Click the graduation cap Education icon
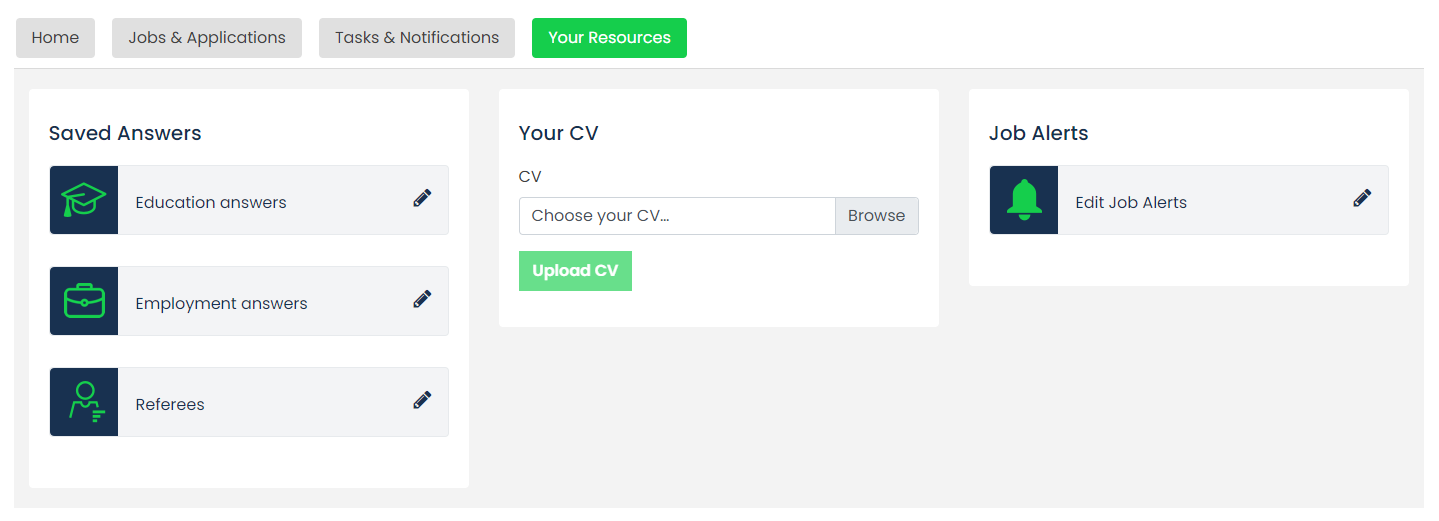The height and width of the screenshot is (521, 1439). [84, 200]
